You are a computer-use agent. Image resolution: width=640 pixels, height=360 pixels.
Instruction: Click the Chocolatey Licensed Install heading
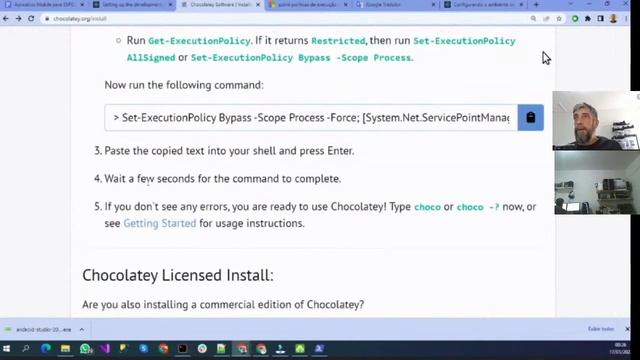[178, 275]
